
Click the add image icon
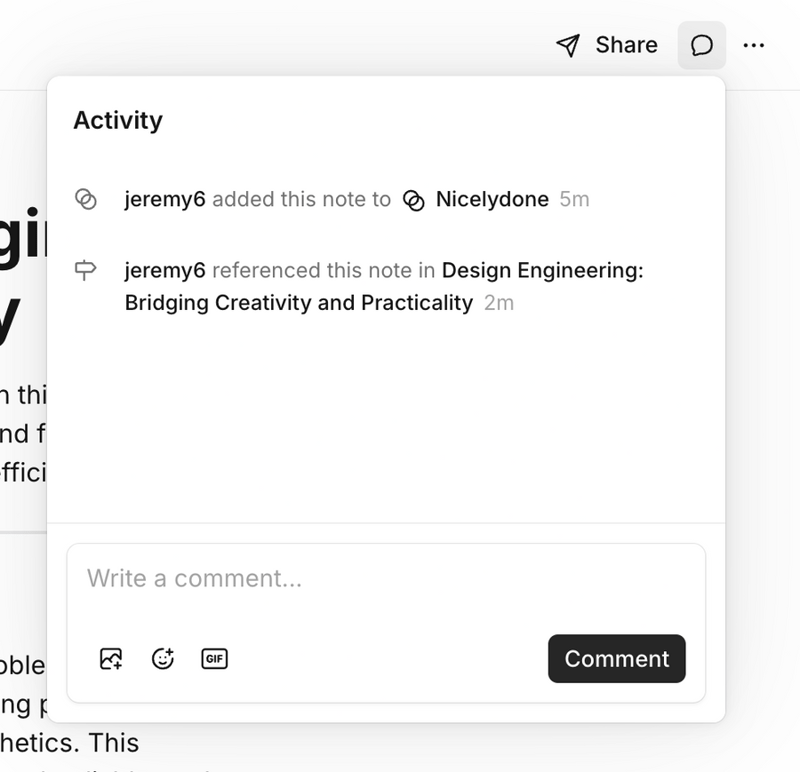click(111, 659)
